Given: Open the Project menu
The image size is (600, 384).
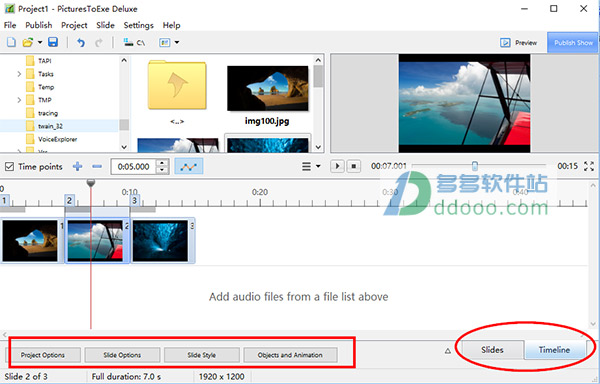Looking at the screenshot, I should tap(74, 25).
